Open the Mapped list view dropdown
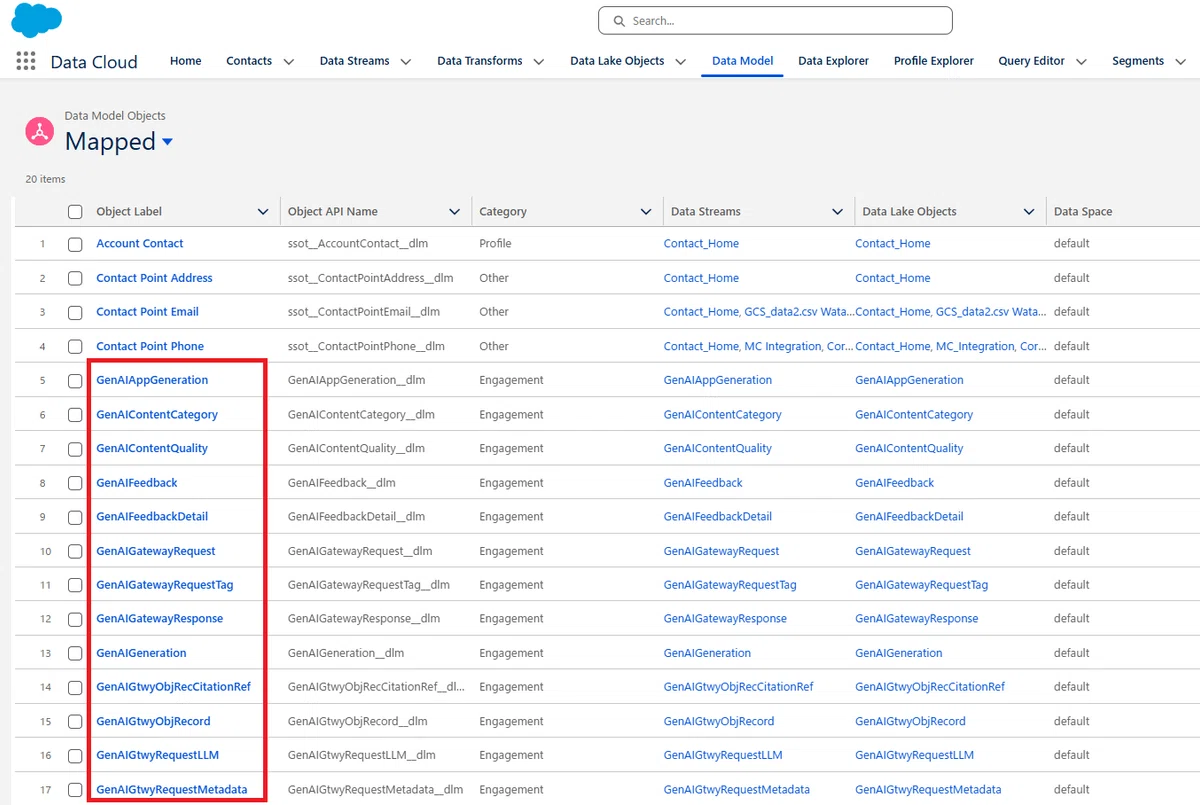1200x805 pixels. click(167, 142)
